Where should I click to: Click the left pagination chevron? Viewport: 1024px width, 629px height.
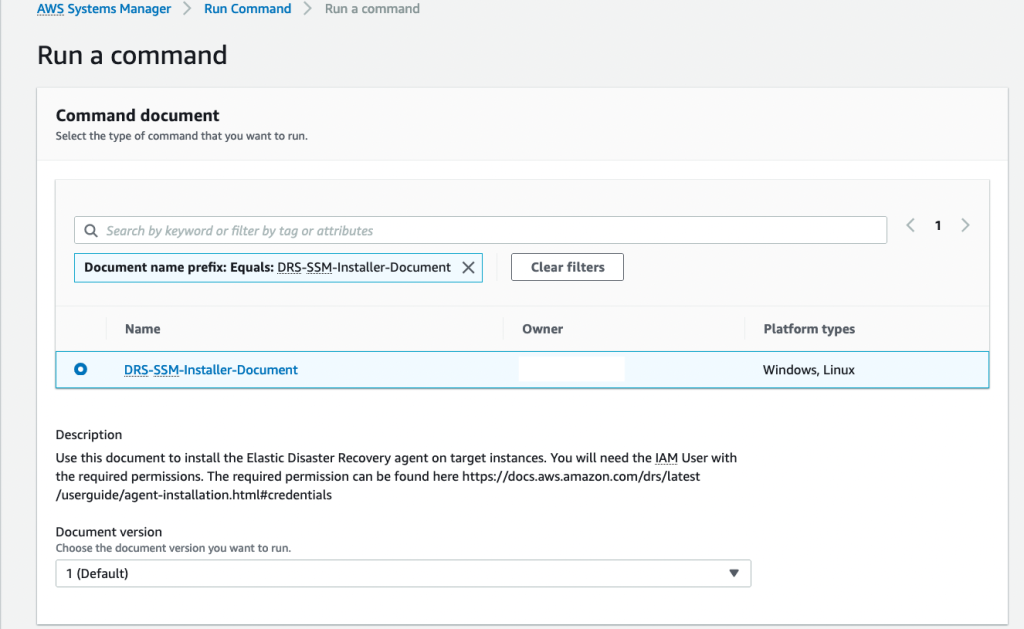(910, 225)
